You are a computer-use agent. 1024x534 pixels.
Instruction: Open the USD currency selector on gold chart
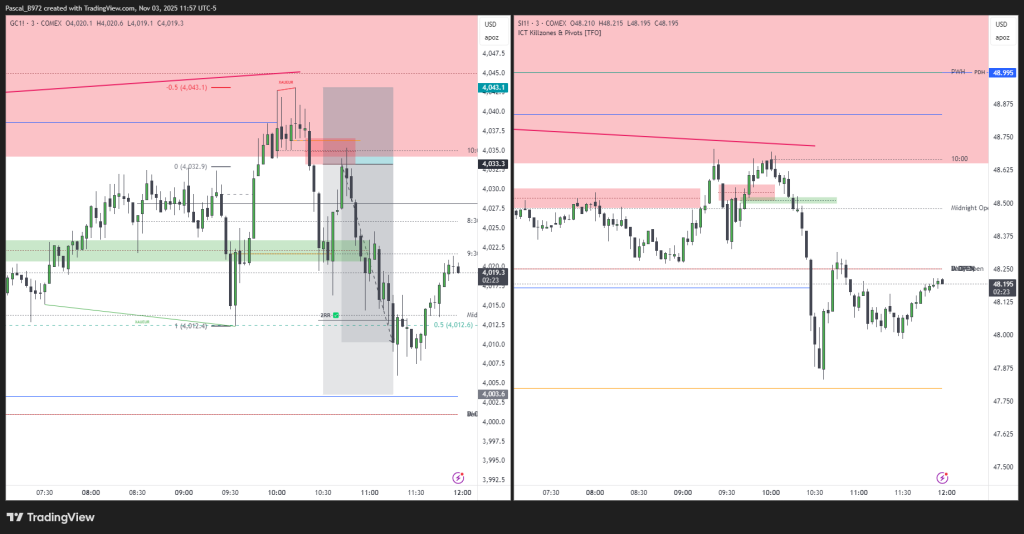tap(490, 24)
